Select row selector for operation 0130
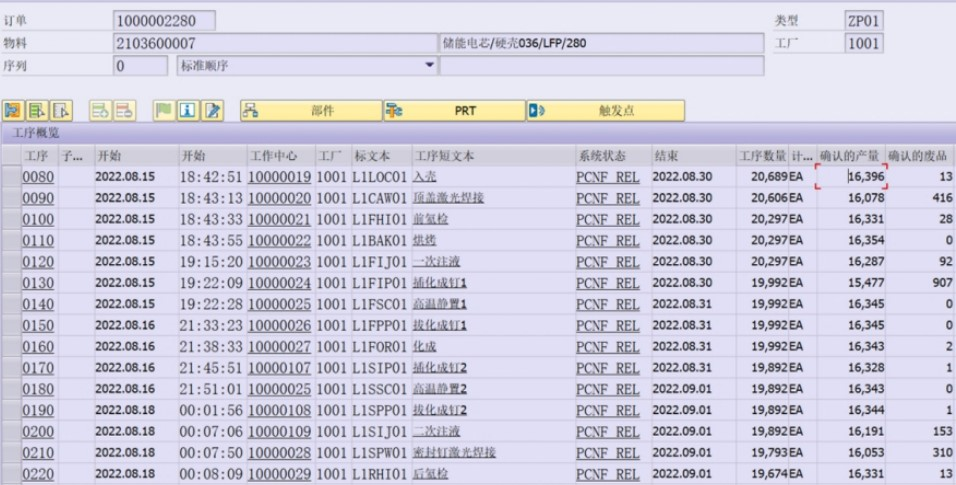The width and height of the screenshot is (956, 485). [x=11, y=283]
